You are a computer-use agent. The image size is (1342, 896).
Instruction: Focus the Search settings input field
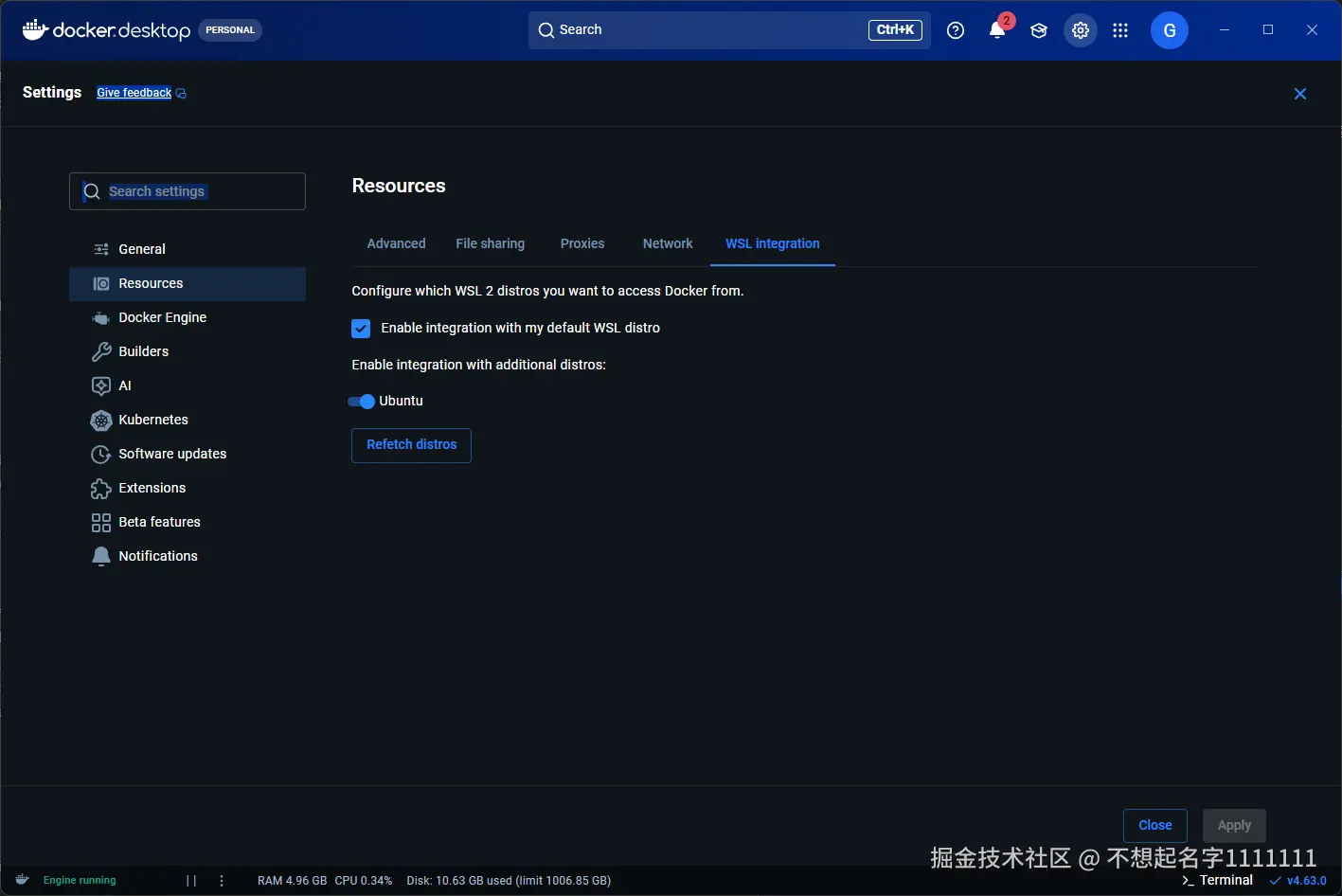(x=188, y=191)
